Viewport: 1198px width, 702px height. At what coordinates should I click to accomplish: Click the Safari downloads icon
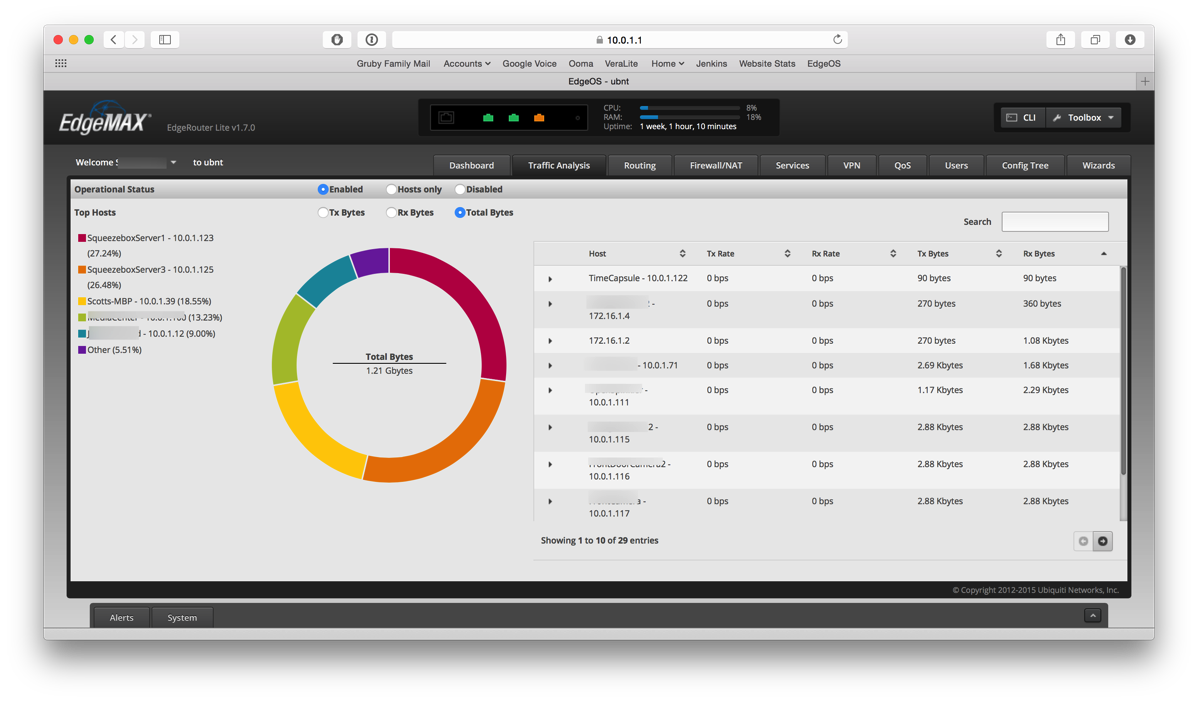pyautogui.click(x=1129, y=39)
